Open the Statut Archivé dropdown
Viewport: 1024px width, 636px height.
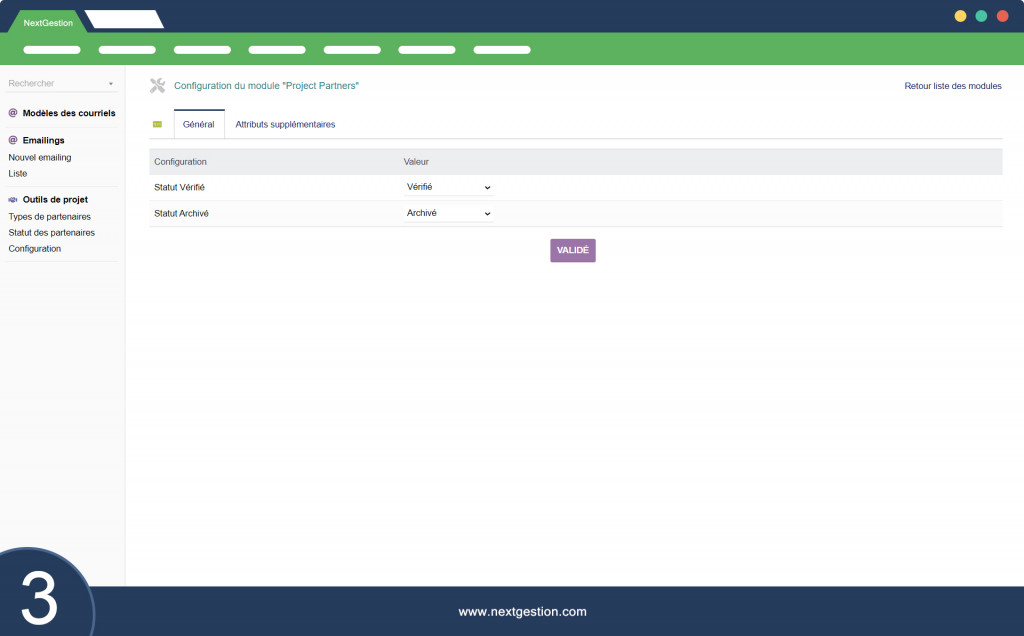[448, 214]
